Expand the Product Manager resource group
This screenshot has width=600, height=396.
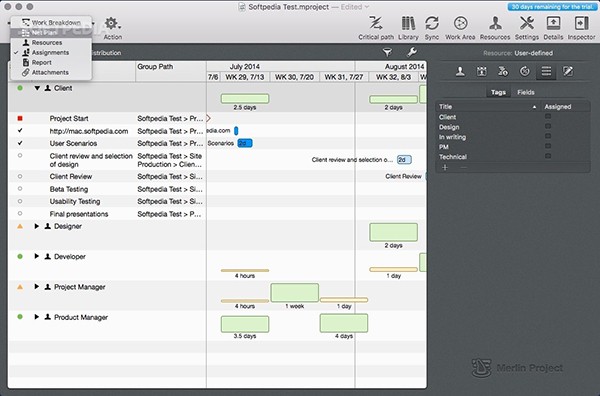[37, 317]
